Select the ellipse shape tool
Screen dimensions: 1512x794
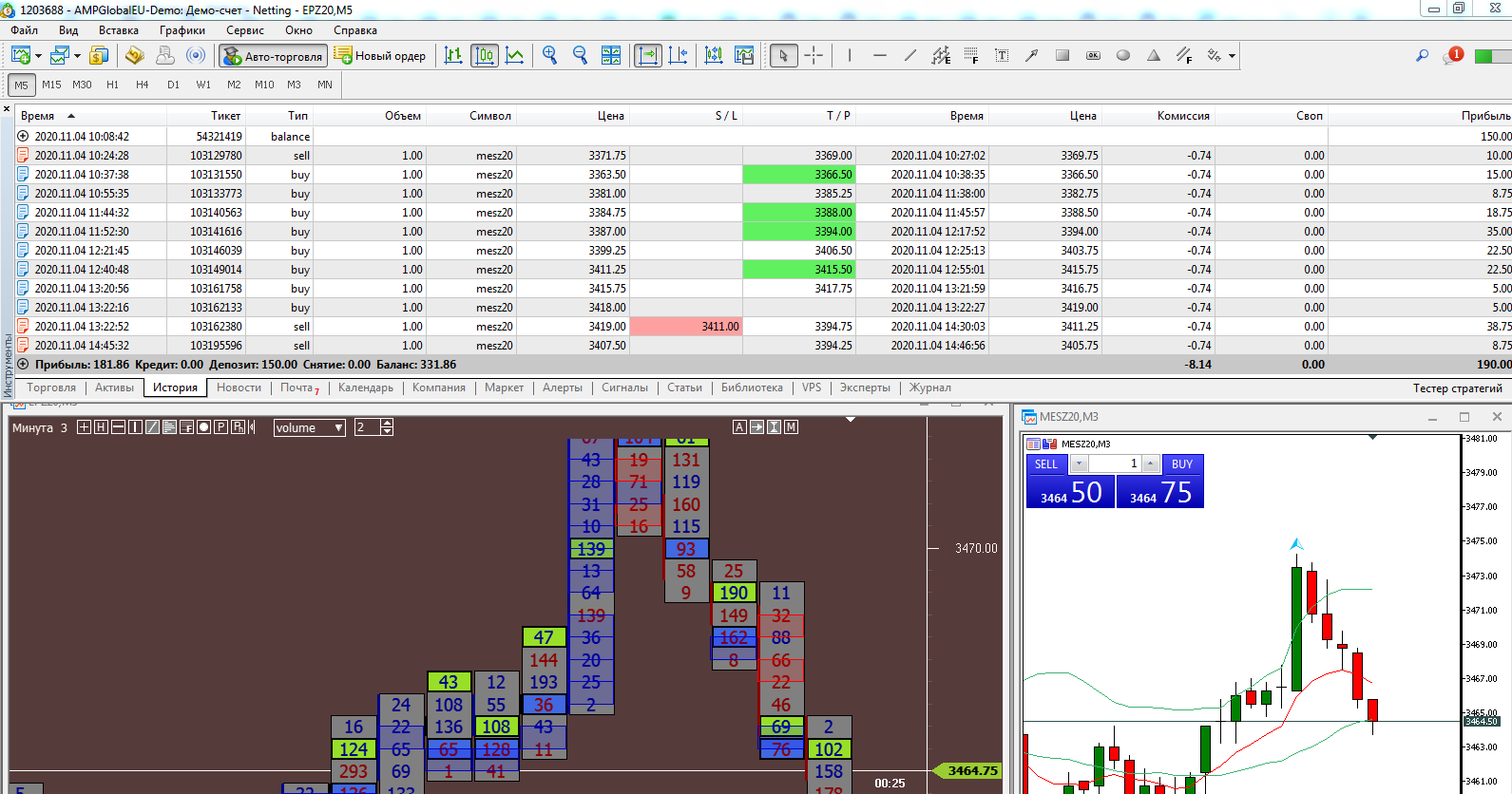point(1123,56)
